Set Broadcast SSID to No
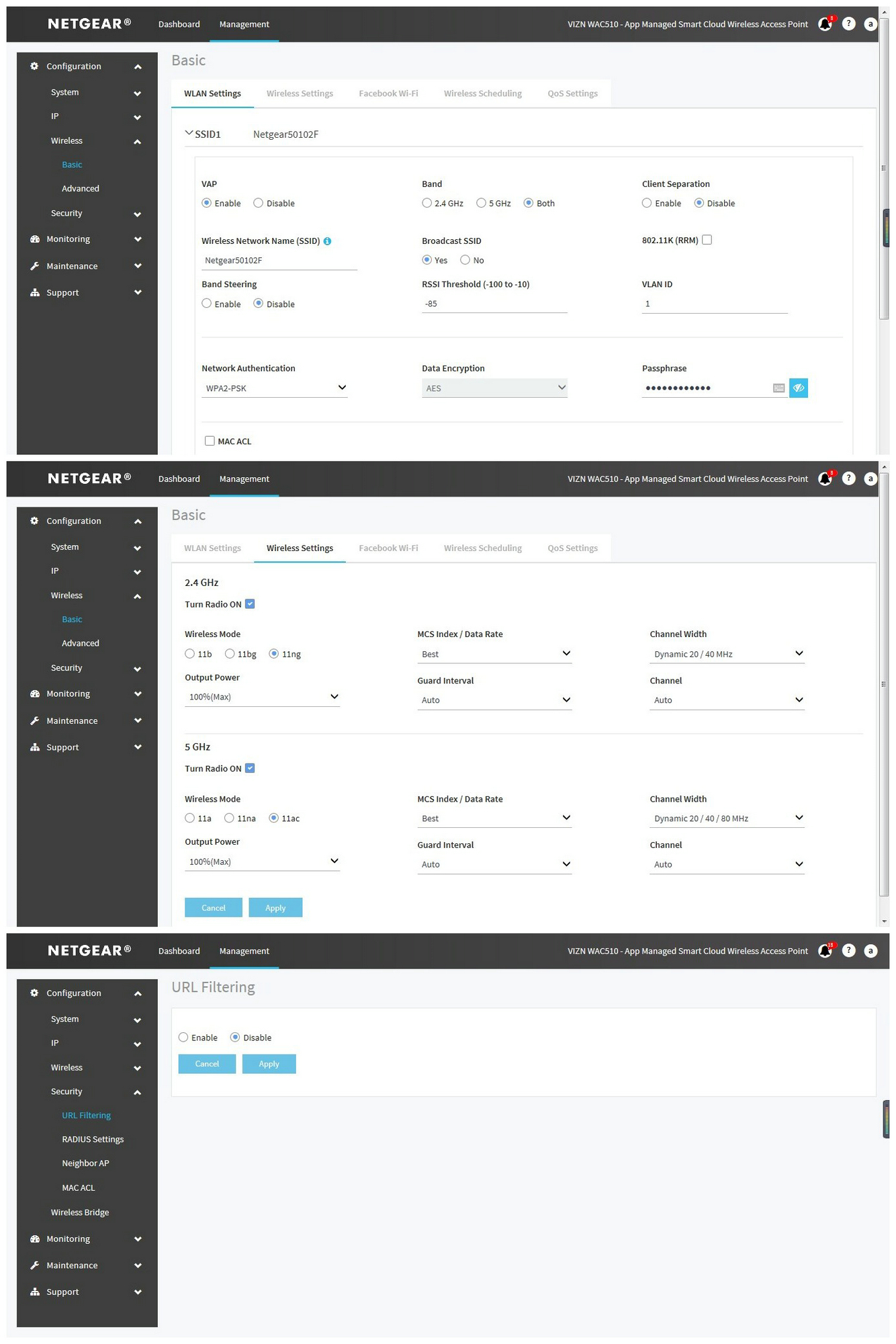This screenshot has height=1344, width=896. click(465, 260)
